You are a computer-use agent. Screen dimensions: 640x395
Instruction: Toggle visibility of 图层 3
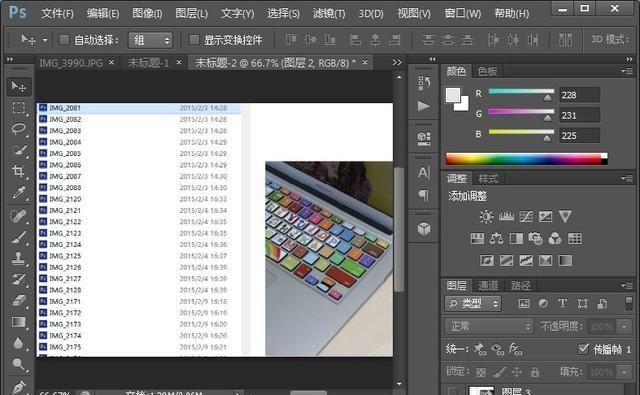pos(452,391)
